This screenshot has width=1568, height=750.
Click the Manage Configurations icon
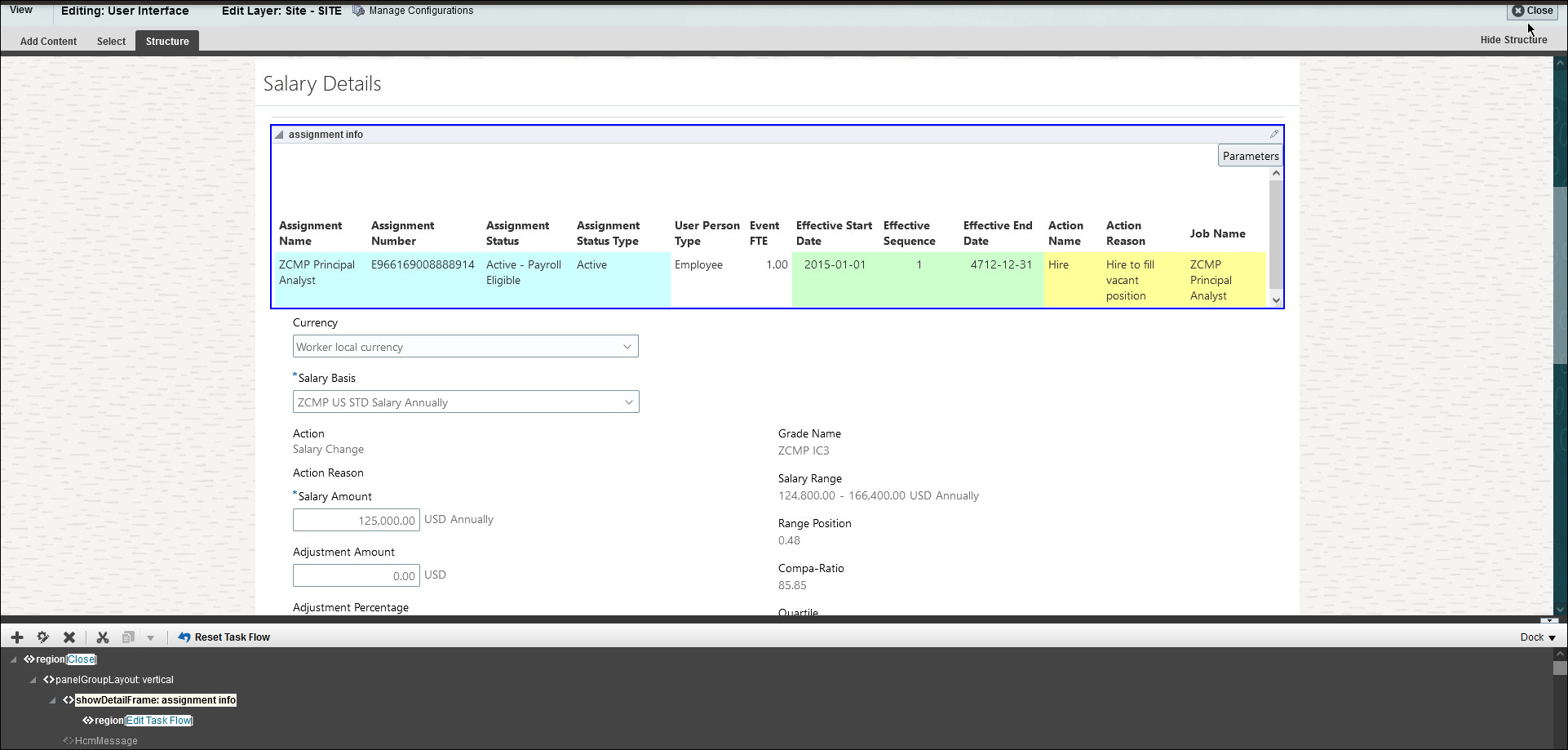[359, 11]
